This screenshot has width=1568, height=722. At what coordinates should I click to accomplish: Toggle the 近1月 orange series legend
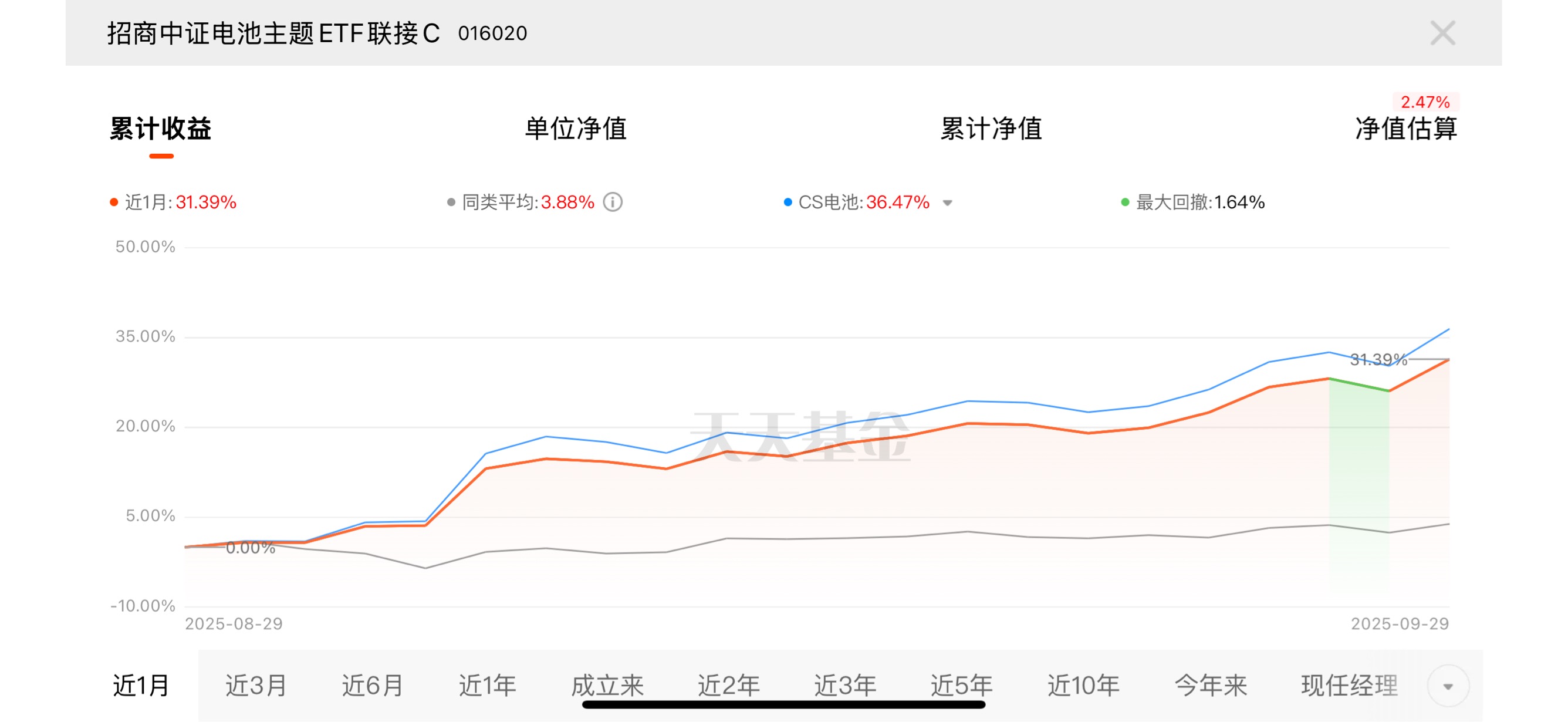(174, 202)
